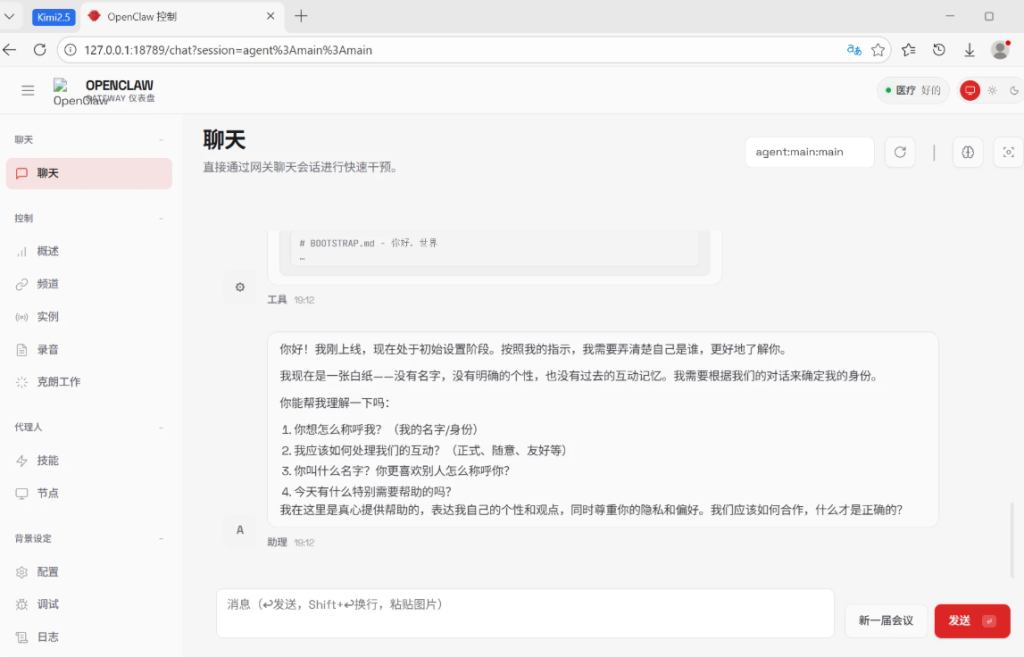Click the 新一届会议 new session button
This screenshot has height=657, width=1024.
[885, 621]
